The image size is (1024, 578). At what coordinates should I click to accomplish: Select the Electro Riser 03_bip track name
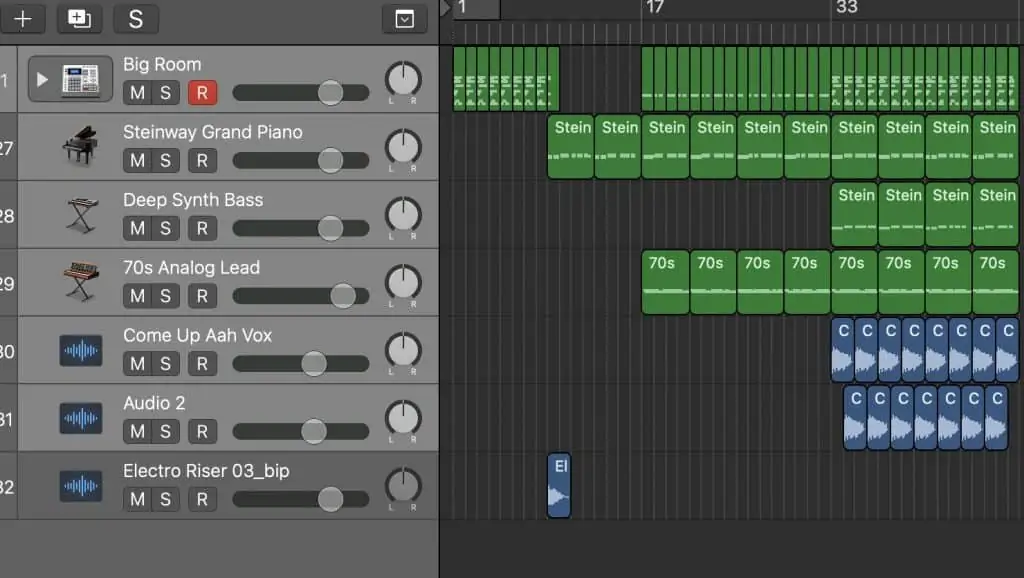(x=206, y=471)
